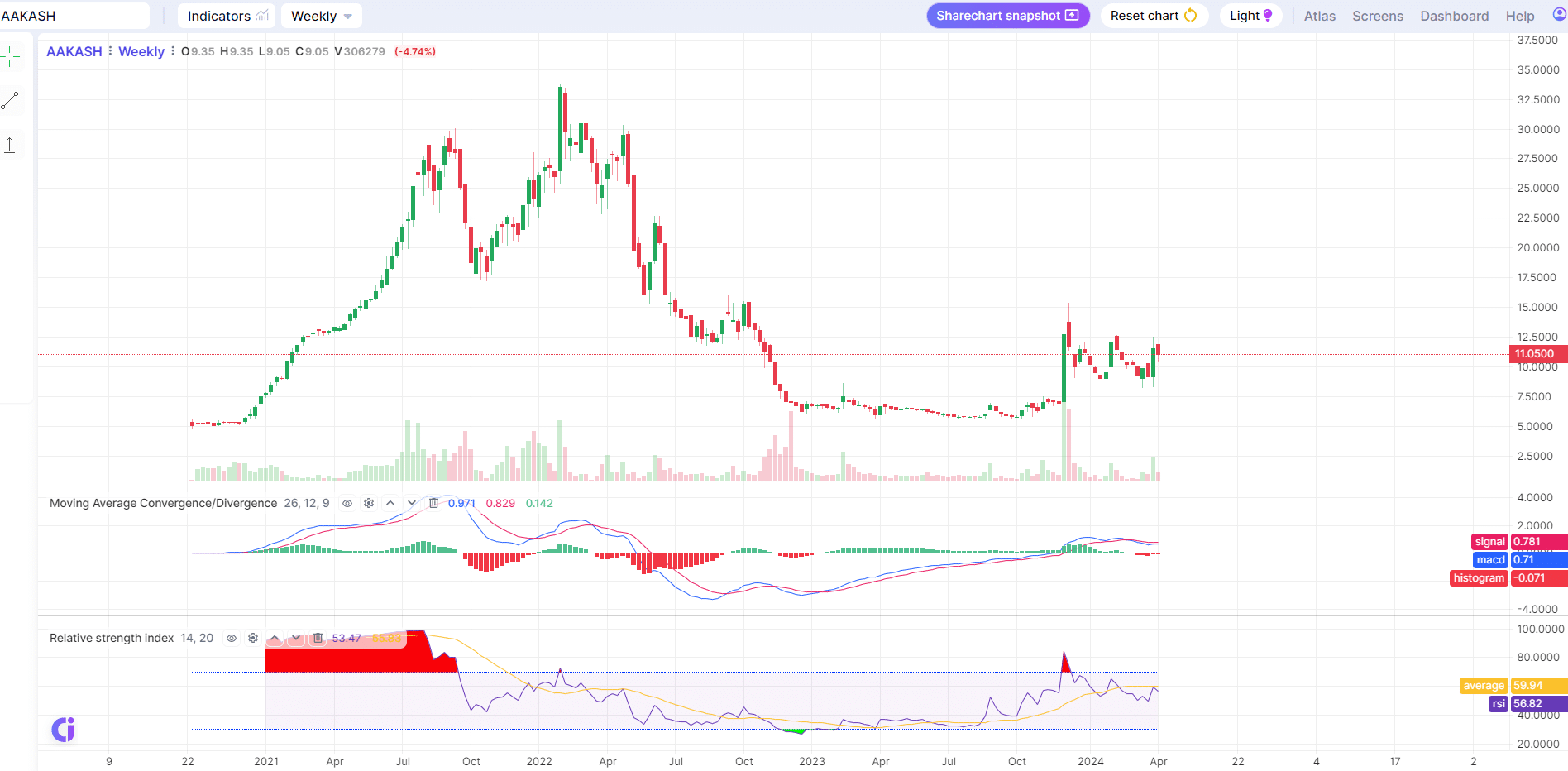Click the 11.0500 current price tag

(1538, 354)
